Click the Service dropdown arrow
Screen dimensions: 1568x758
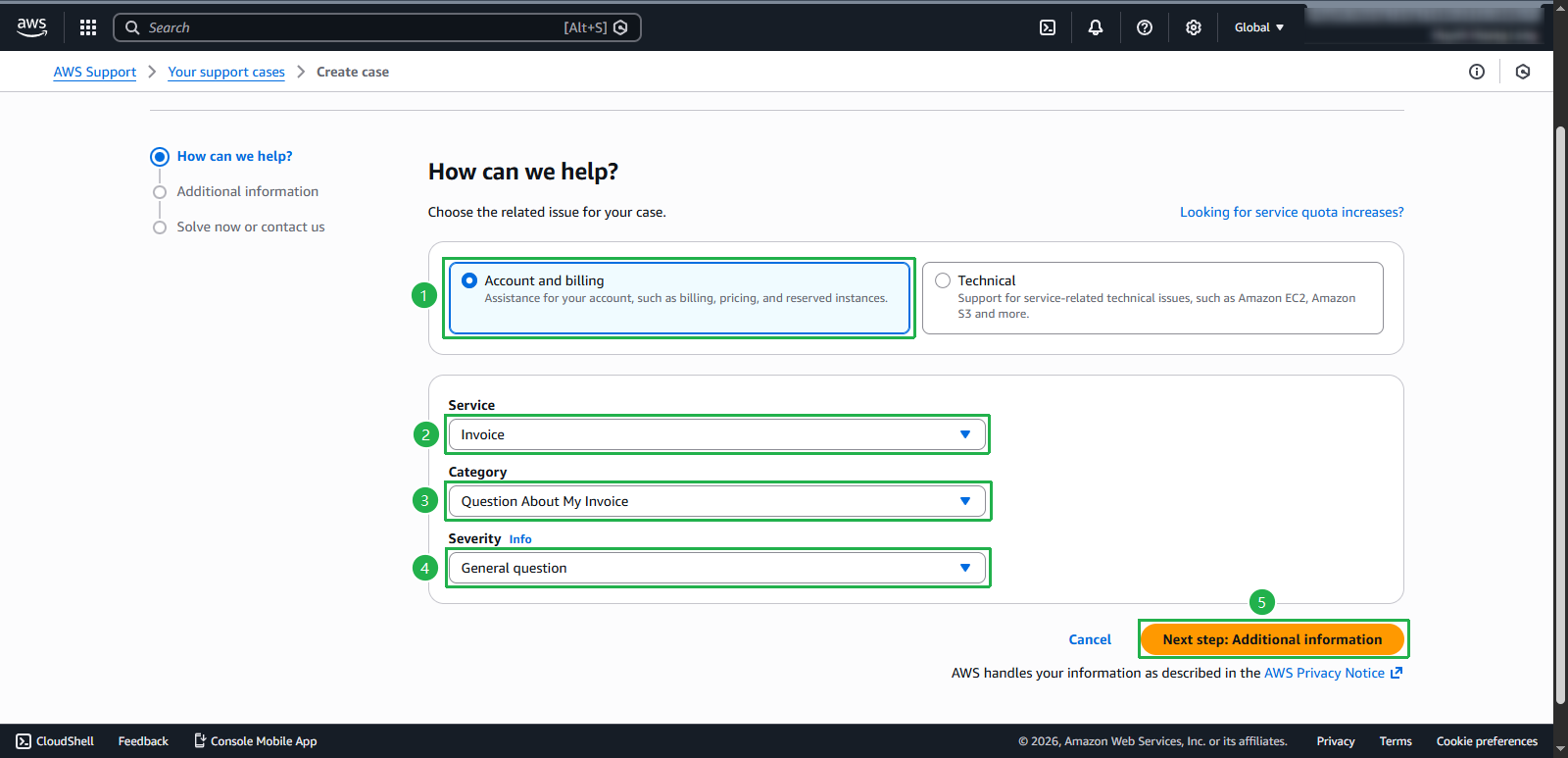[x=965, y=434]
